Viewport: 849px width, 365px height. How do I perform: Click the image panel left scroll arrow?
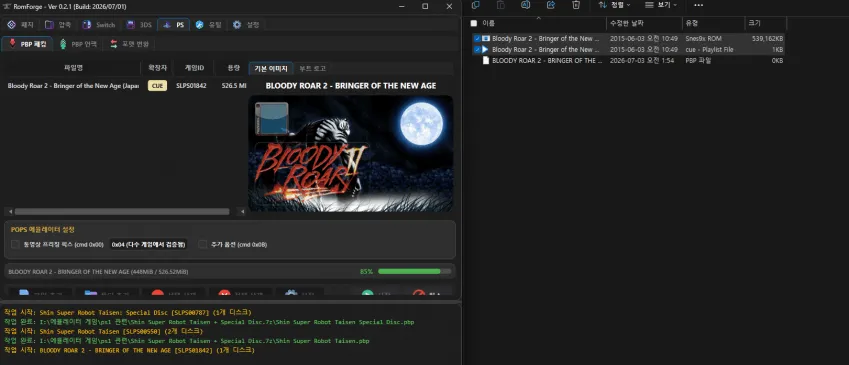242,212
